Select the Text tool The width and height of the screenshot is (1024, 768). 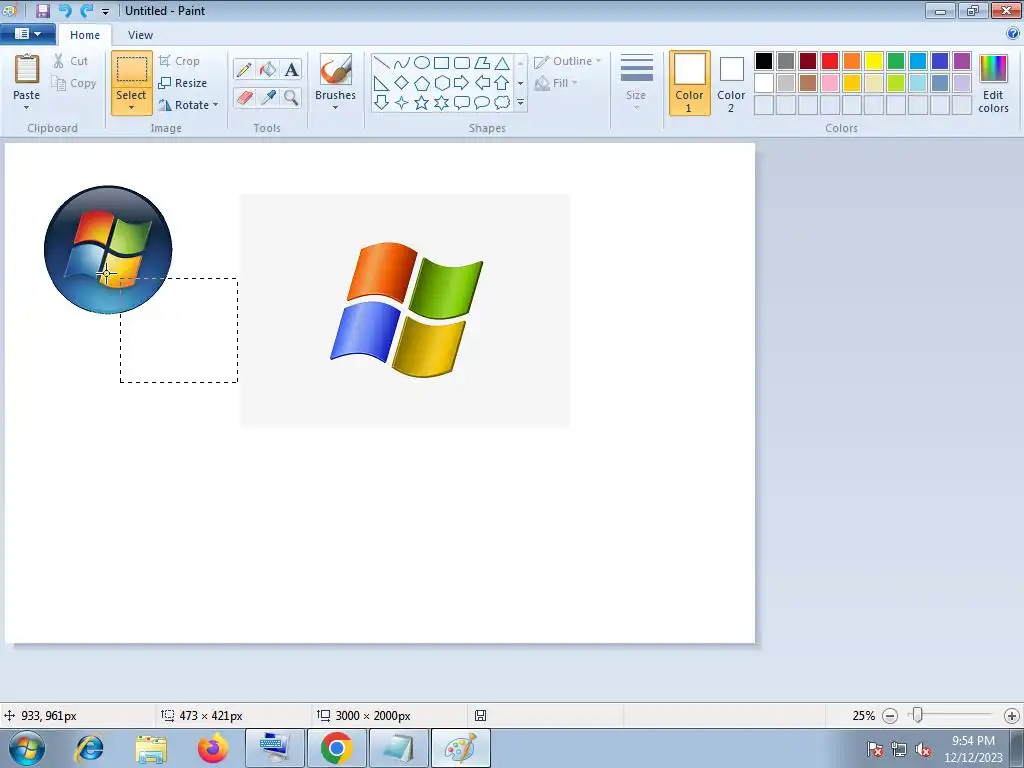pyautogui.click(x=291, y=69)
